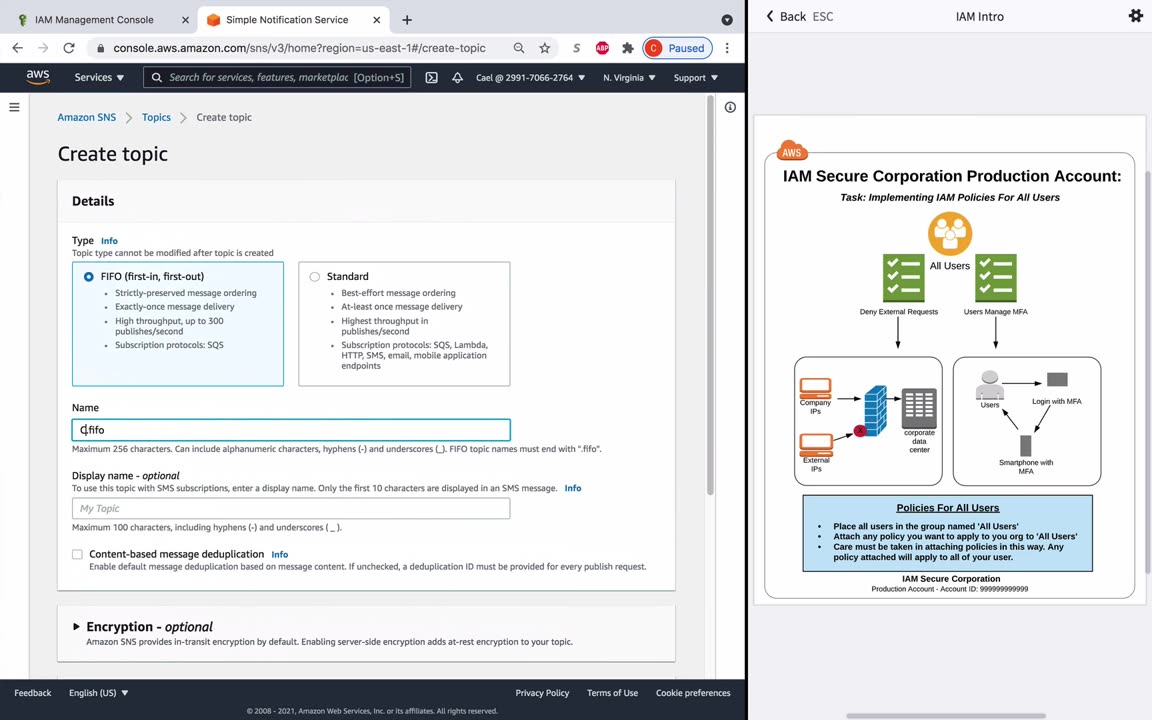
Task: Click the IAM Intro panel vertical scrollbar
Action: pos(1148,371)
